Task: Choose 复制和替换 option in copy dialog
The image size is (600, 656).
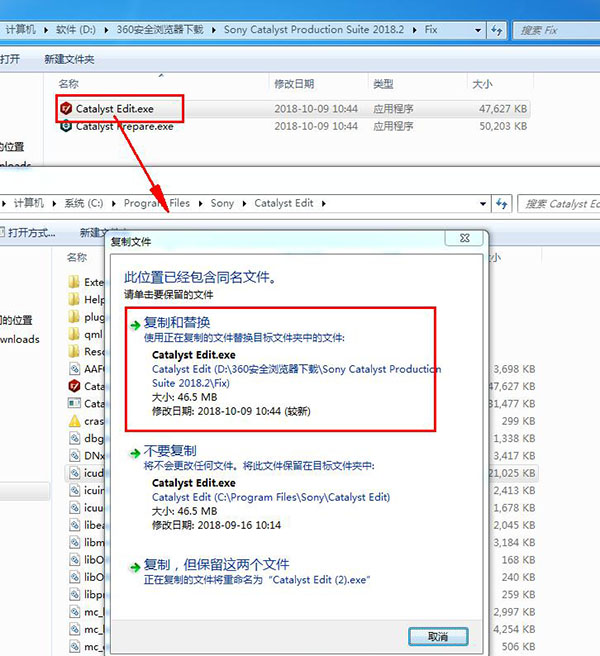Action: (x=280, y=369)
